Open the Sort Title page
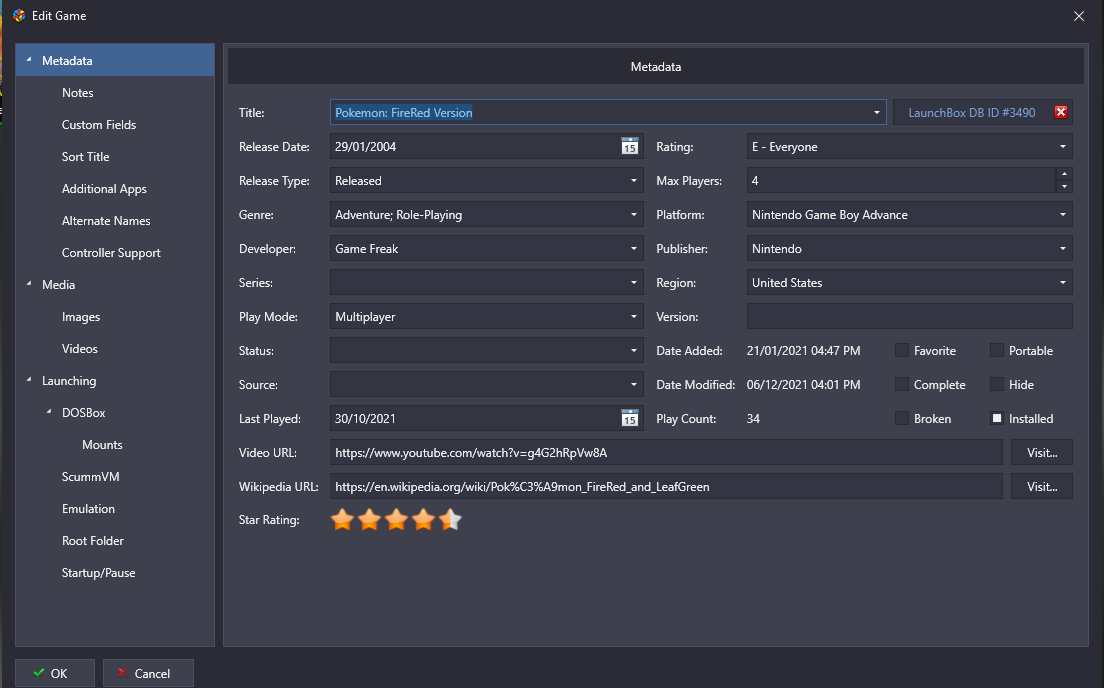The height and width of the screenshot is (688, 1104). (85, 157)
